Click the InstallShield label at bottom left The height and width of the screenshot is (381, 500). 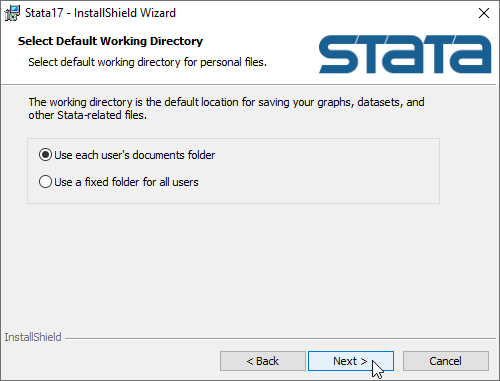click(33, 337)
